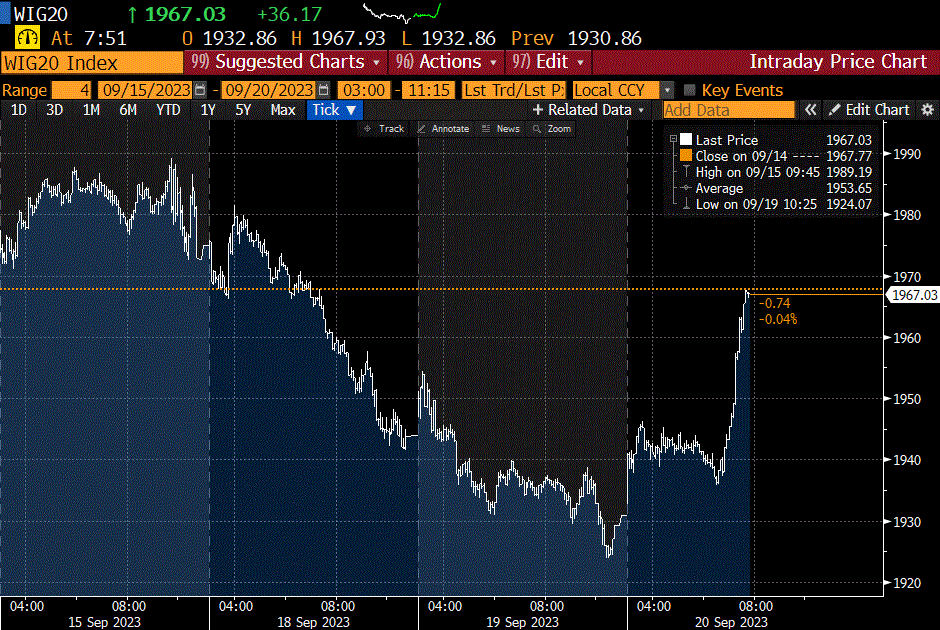940x630 pixels.
Task: Select the 6M range tab
Action: 128,110
